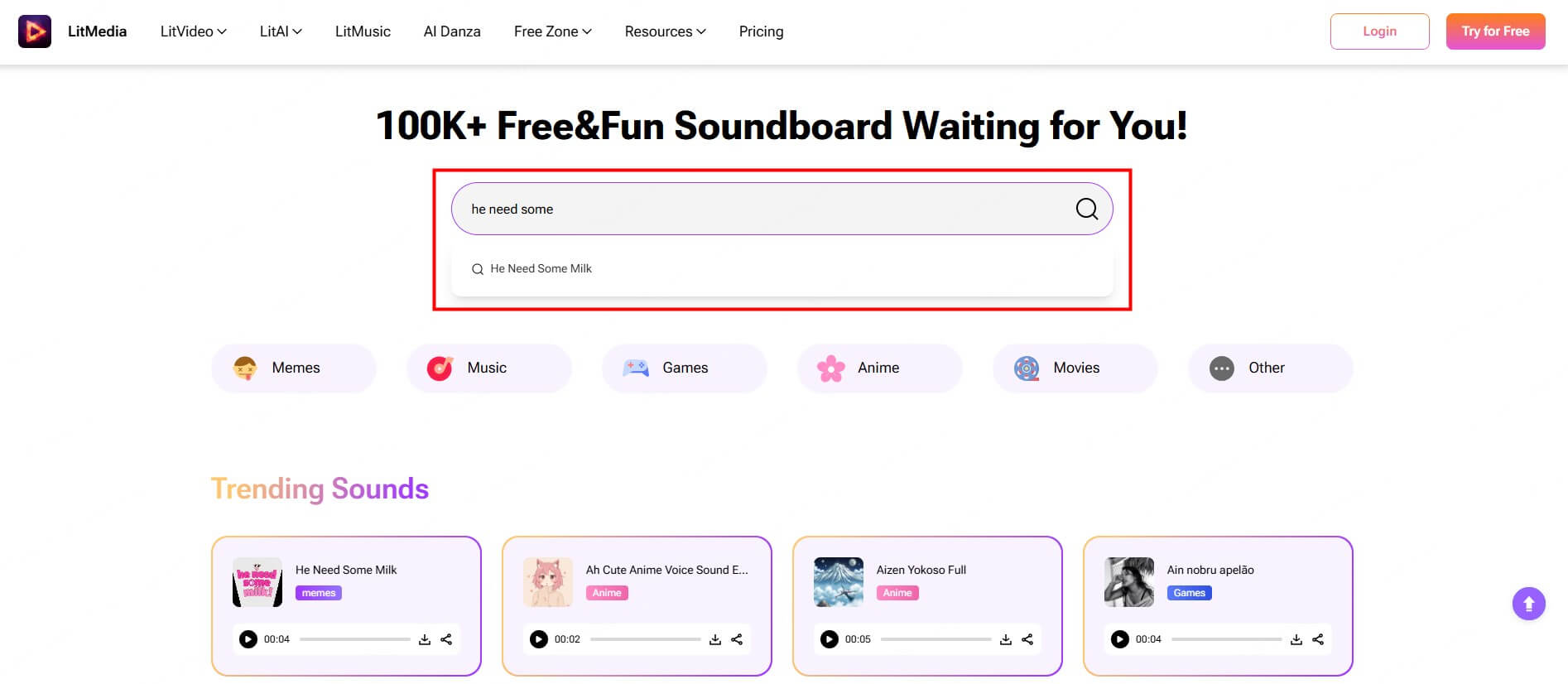Download the Aizen Yokoso Full sound
The width and height of the screenshot is (1568, 684).
point(1006,639)
